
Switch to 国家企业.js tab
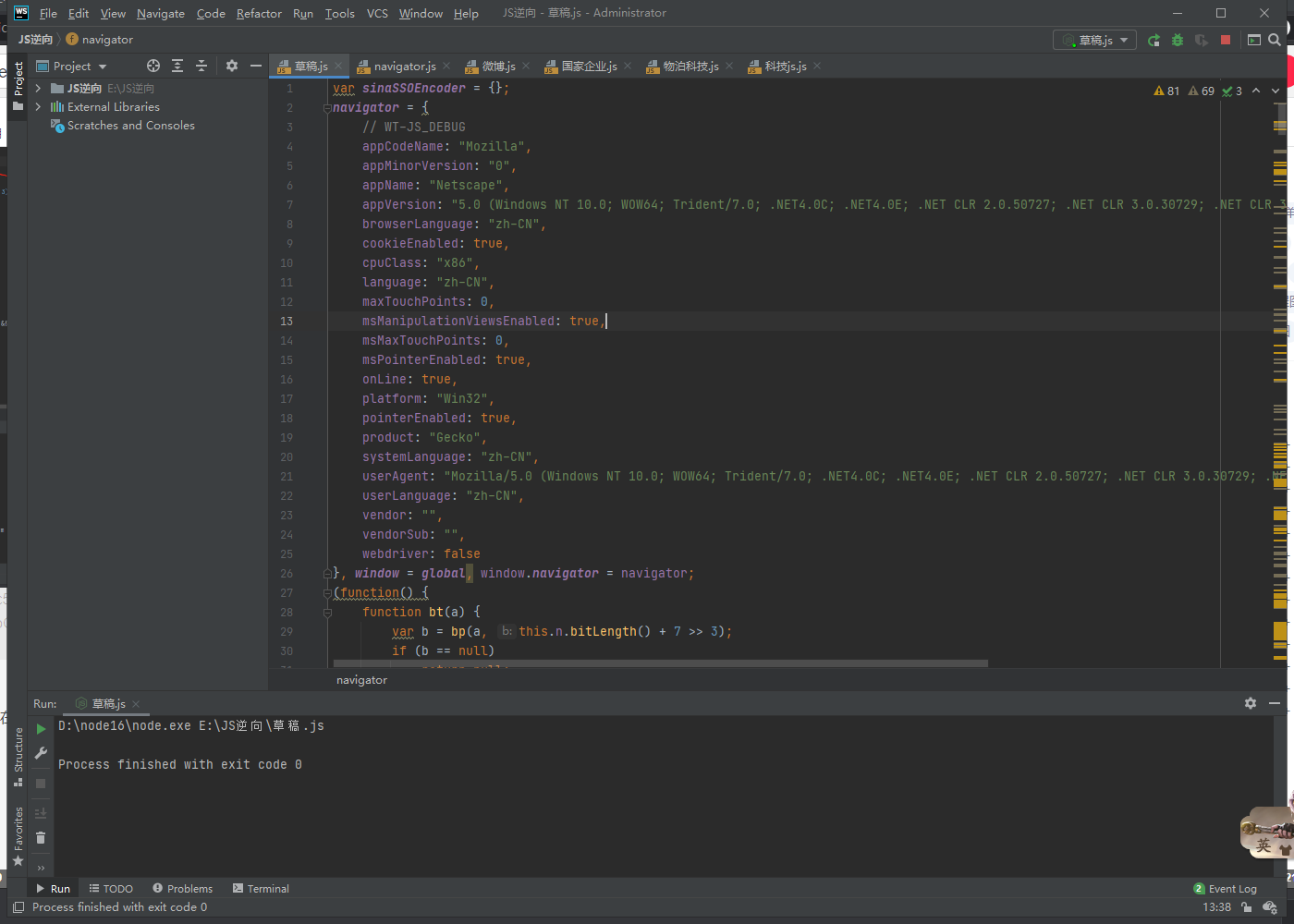click(588, 66)
